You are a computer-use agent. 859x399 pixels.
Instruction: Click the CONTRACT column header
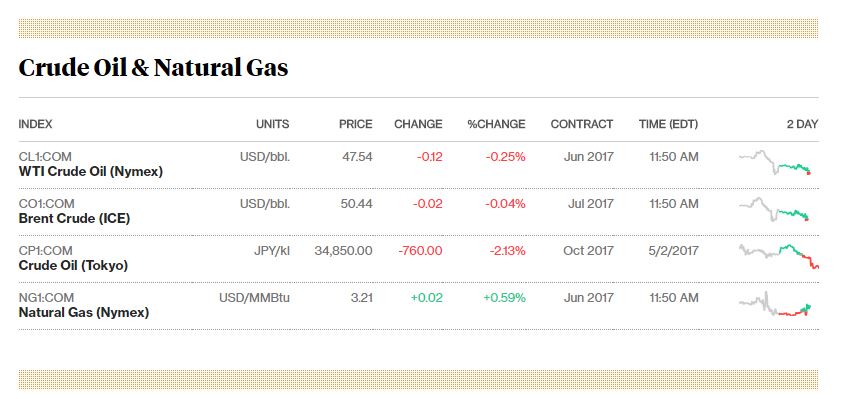(x=582, y=124)
